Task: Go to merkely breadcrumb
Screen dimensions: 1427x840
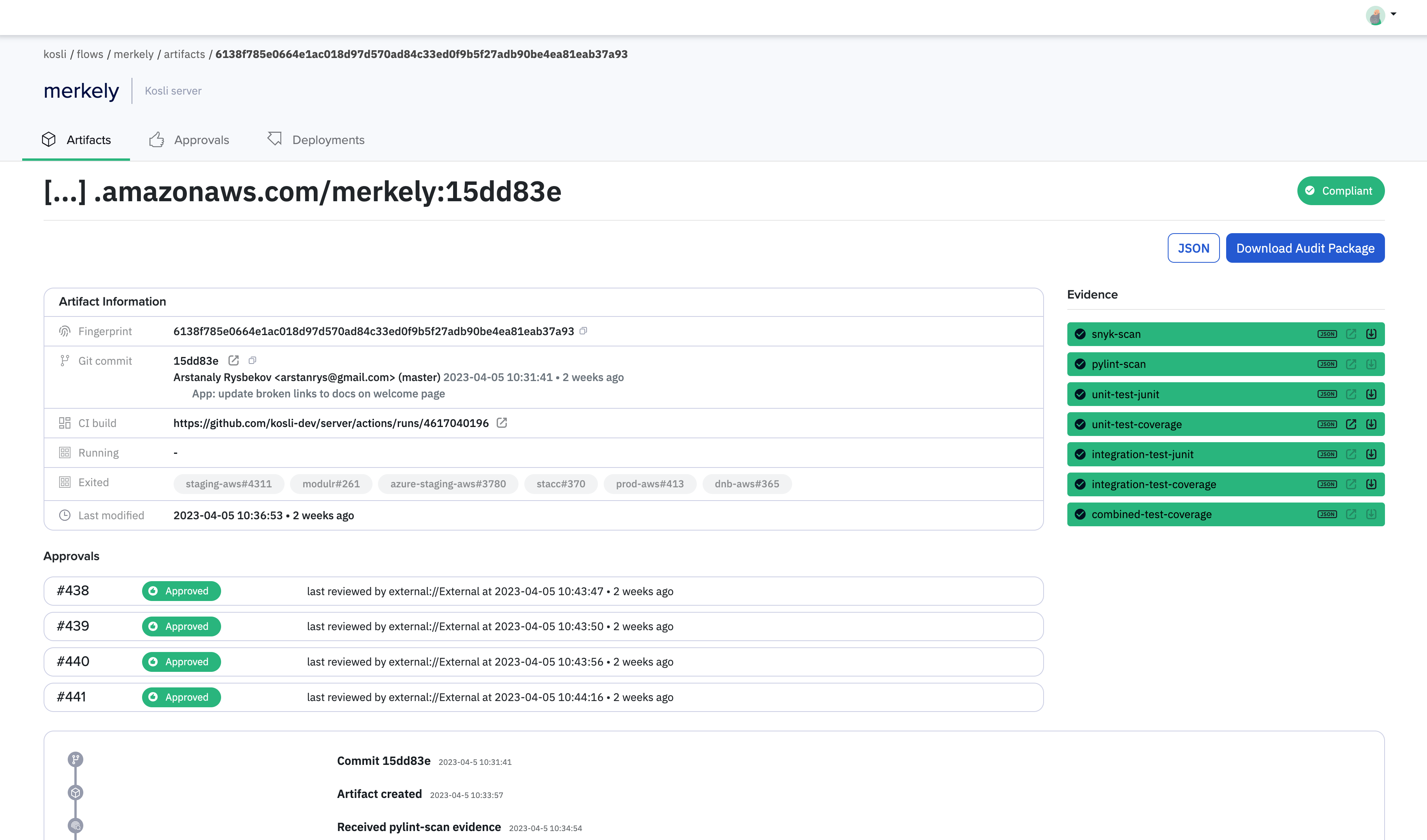Action: tap(134, 54)
